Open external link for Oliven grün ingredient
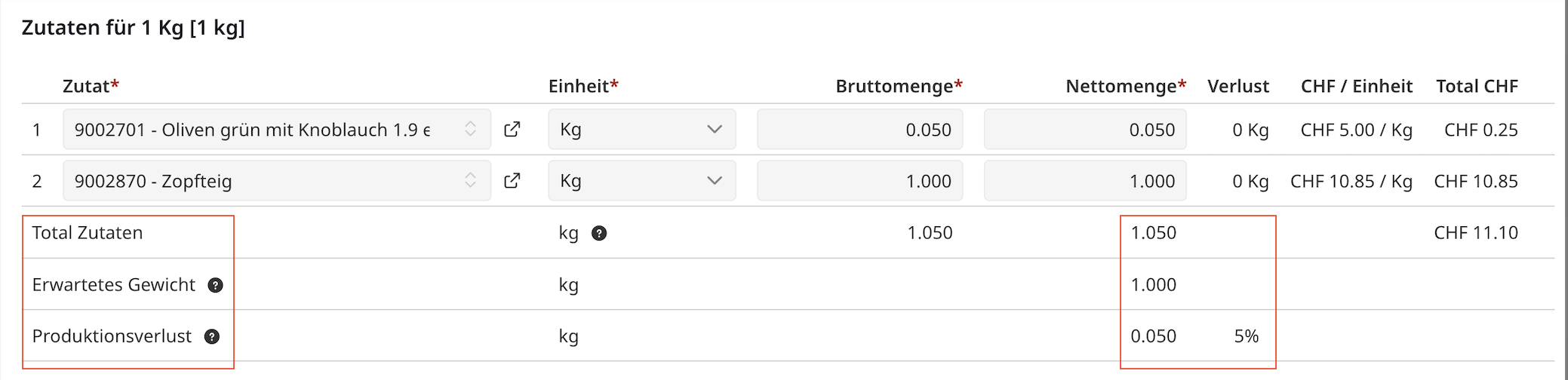This screenshot has height=380, width=1568. (512, 129)
